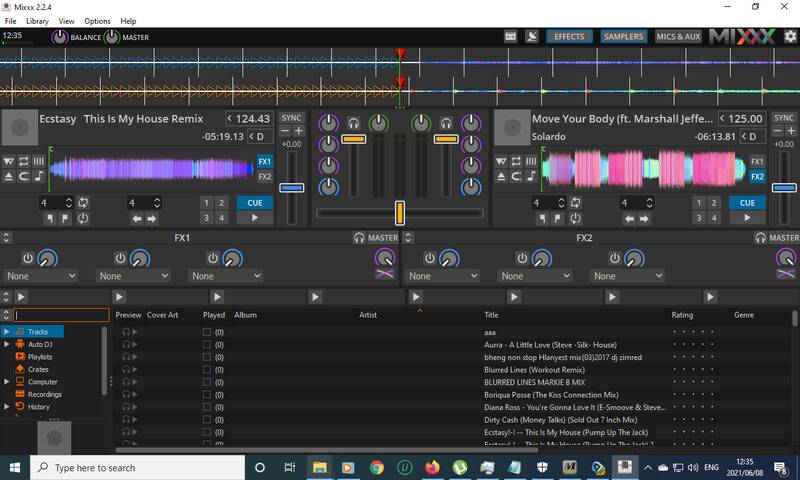This screenshot has height=480, width=800.
Task: Click the crossfader slider handle
Action: click(399, 212)
